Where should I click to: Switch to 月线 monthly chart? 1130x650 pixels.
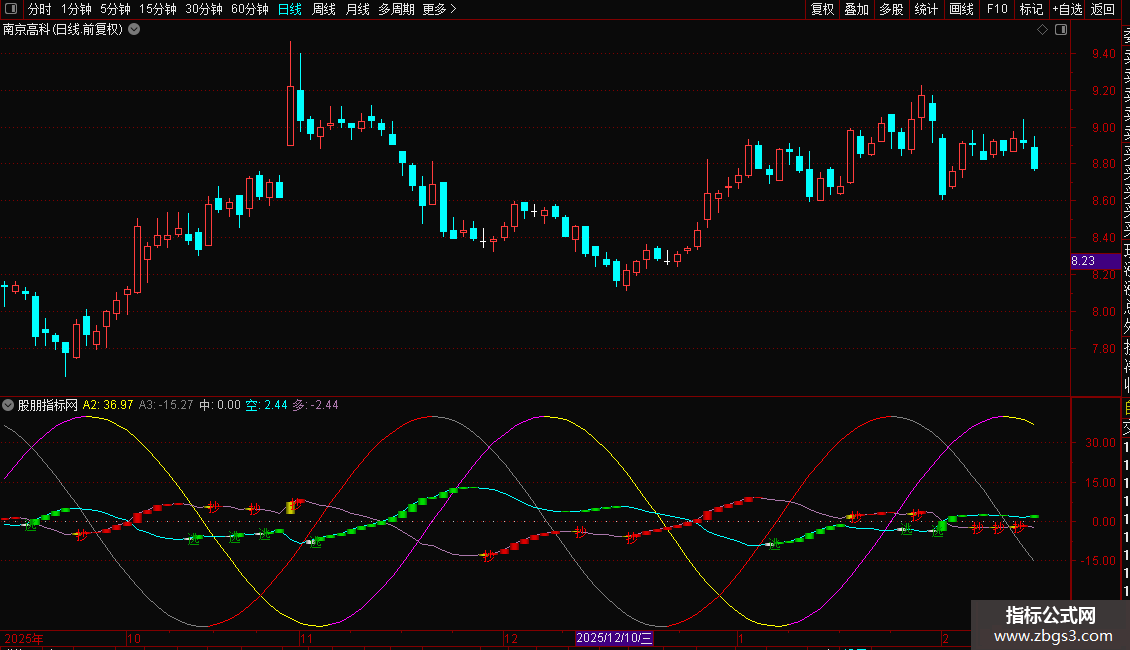pos(357,9)
